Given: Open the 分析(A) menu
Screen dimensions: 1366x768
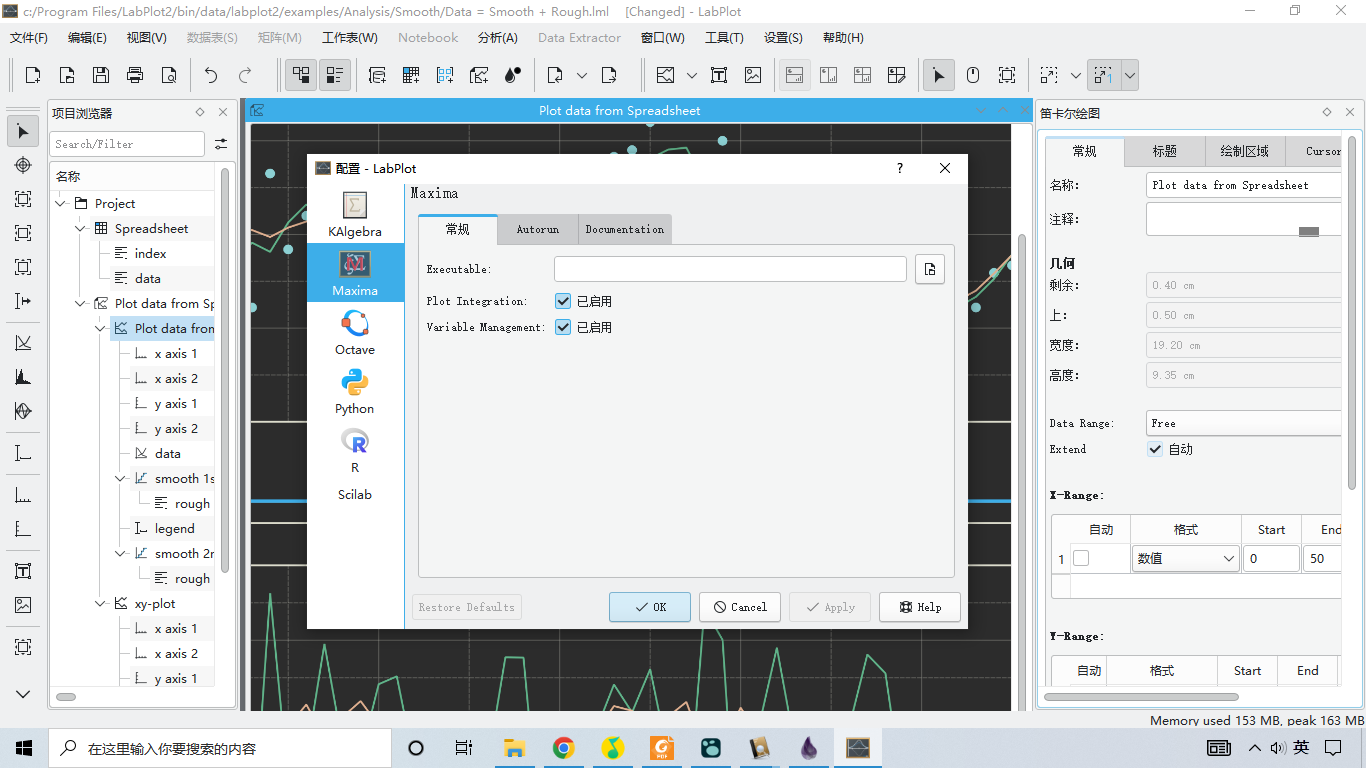Looking at the screenshot, I should coord(497,38).
